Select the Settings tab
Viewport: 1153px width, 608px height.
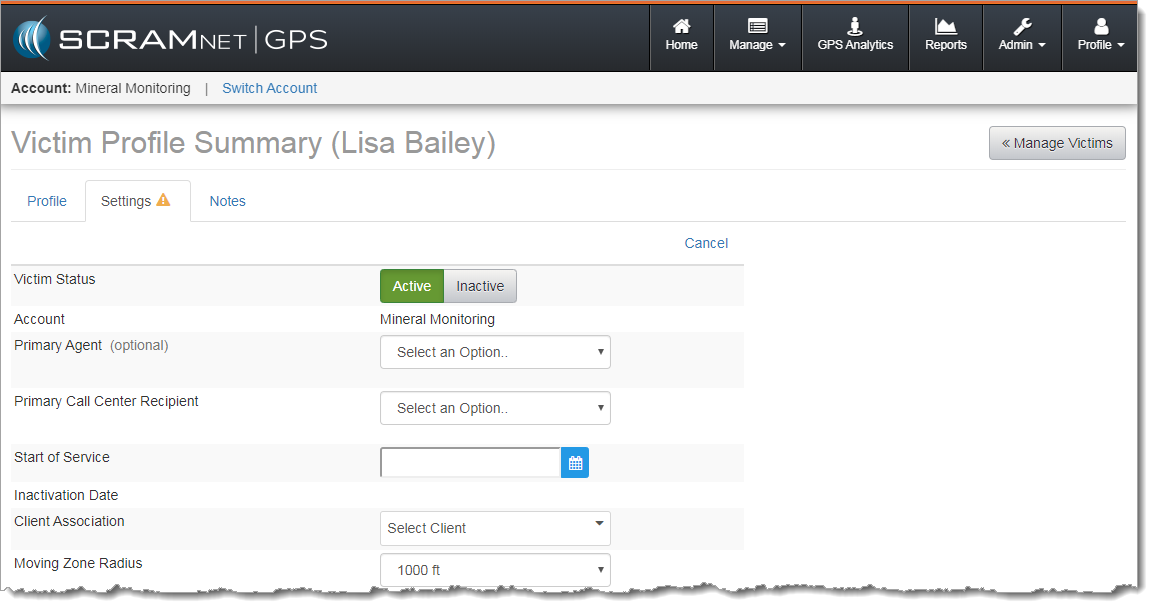click(x=136, y=201)
